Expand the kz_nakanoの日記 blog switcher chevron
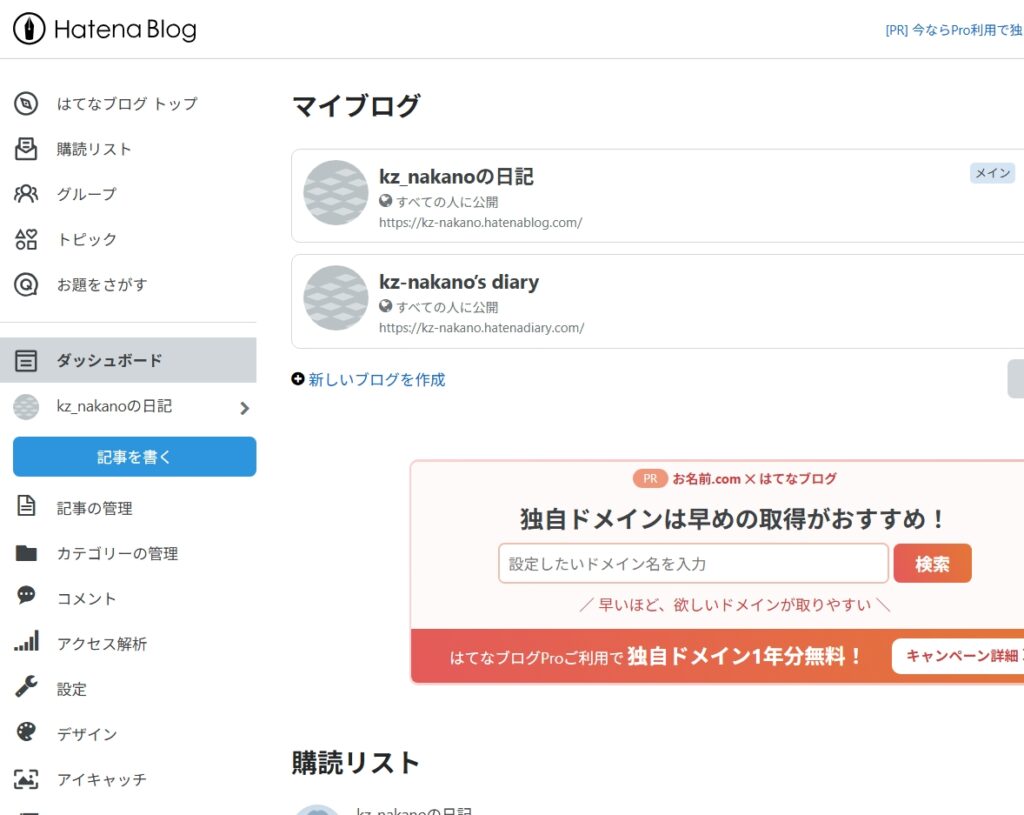Screen dimensions: 1024x815 point(244,408)
